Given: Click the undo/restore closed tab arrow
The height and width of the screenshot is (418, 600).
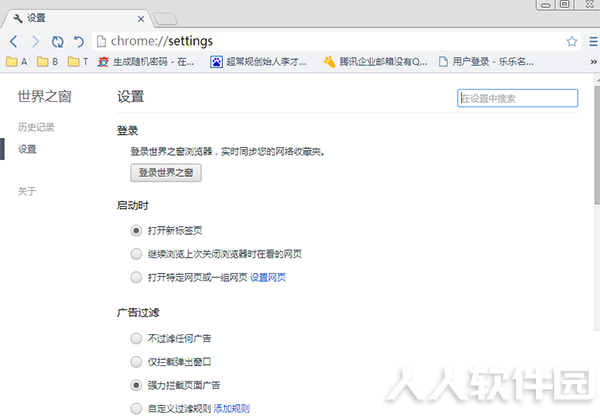Looking at the screenshot, I should pyautogui.click(x=79, y=41).
